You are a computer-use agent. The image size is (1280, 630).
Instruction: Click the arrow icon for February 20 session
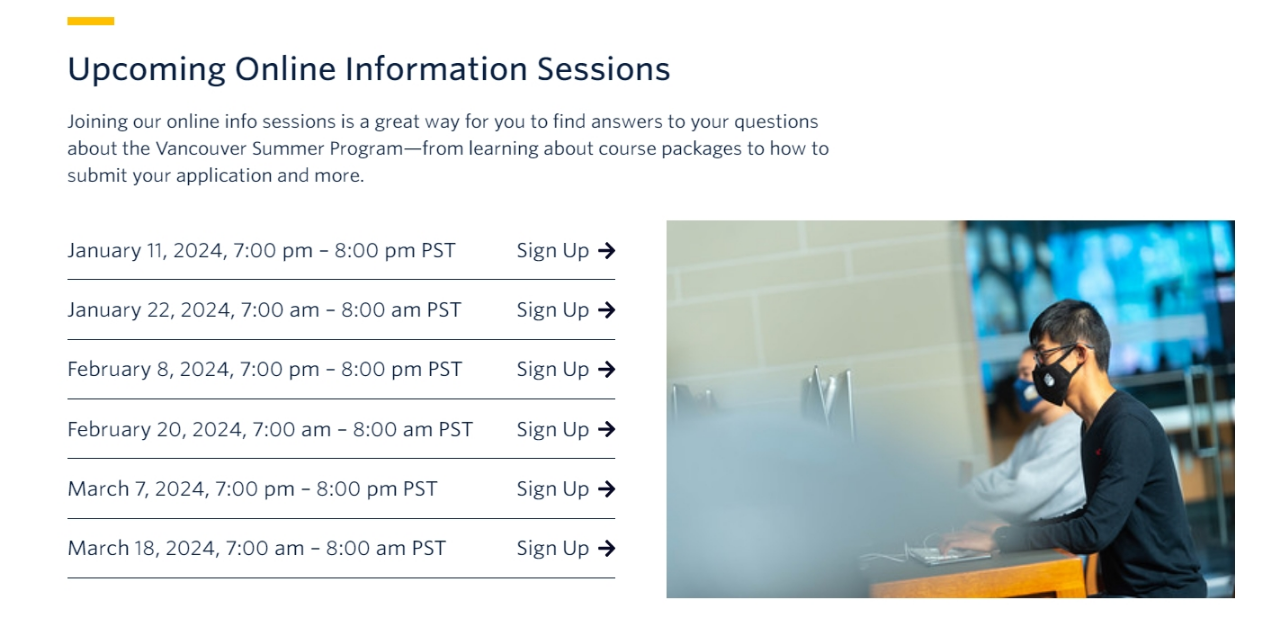pyautogui.click(x=606, y=430)
